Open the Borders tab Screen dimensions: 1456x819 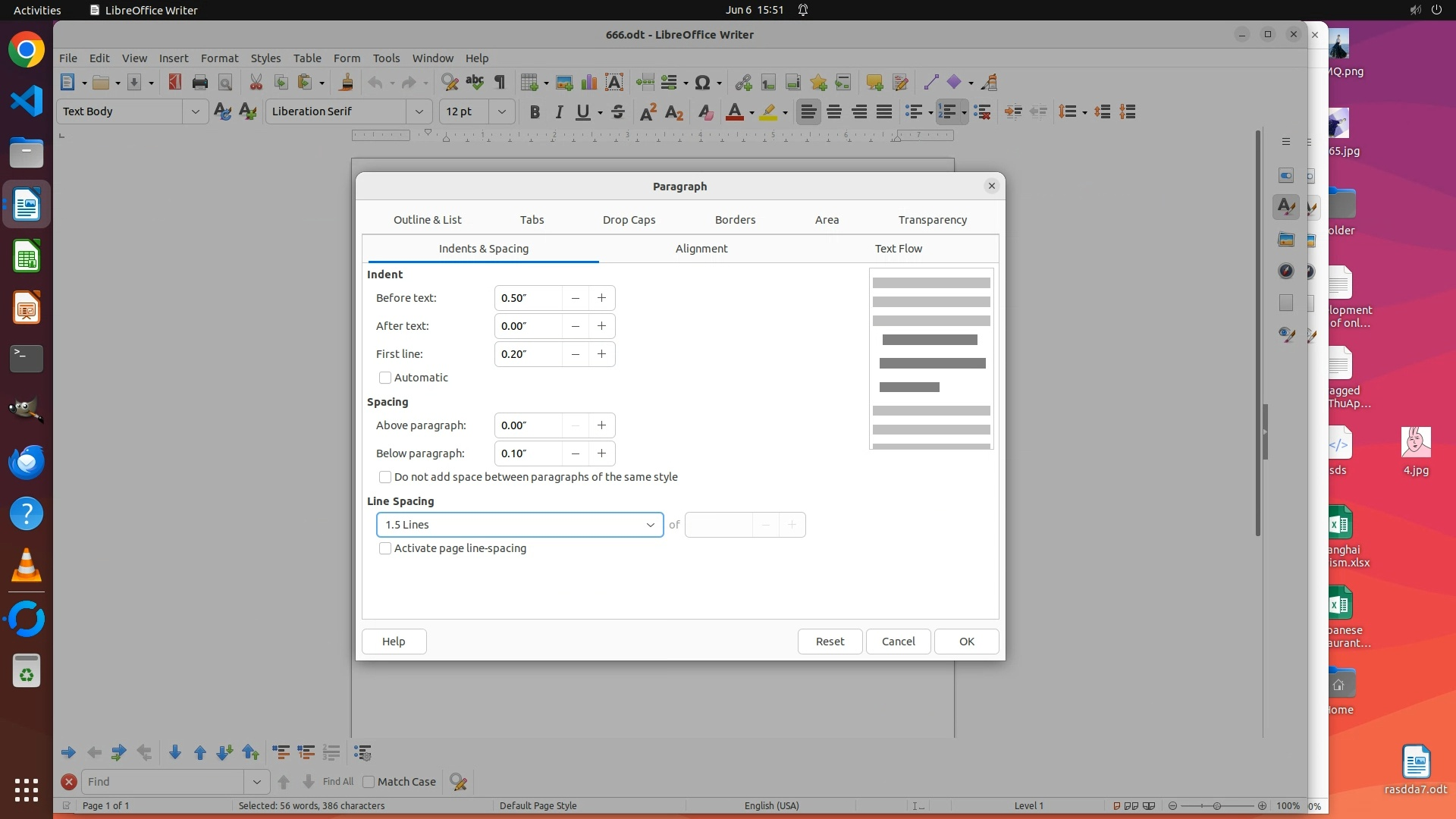pos(735,220)
